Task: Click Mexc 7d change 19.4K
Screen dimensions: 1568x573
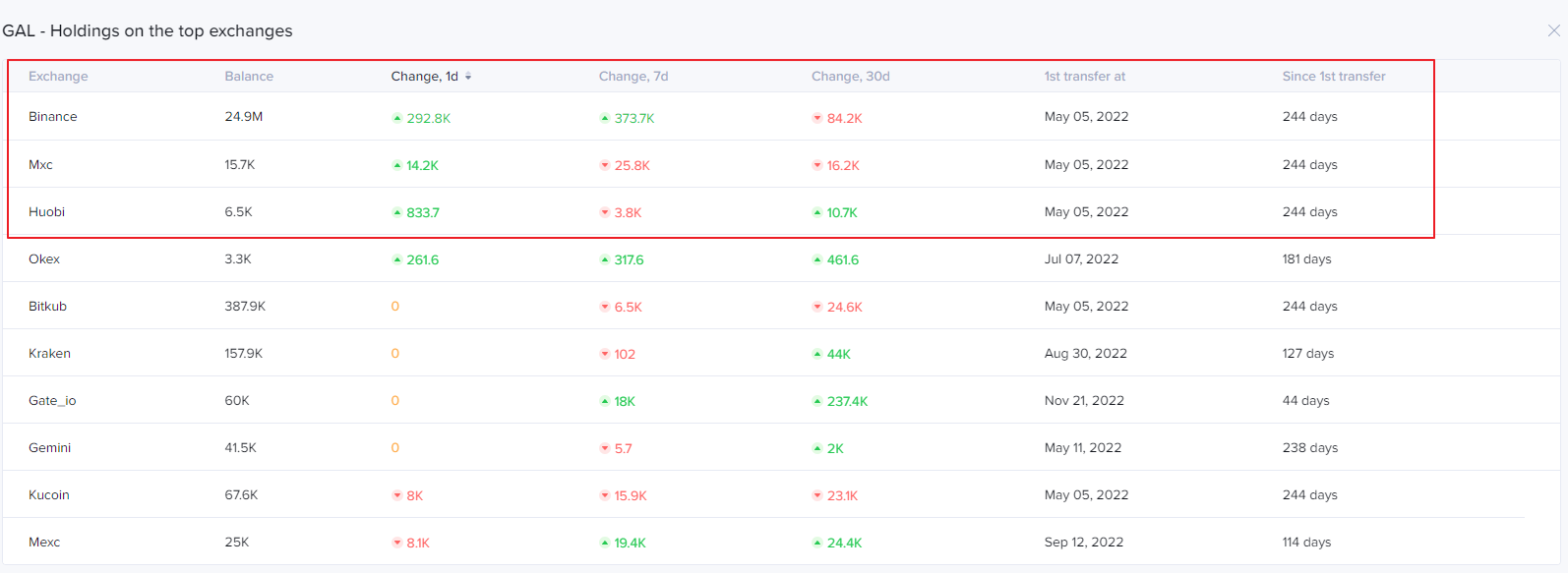Action: (630, 543)
